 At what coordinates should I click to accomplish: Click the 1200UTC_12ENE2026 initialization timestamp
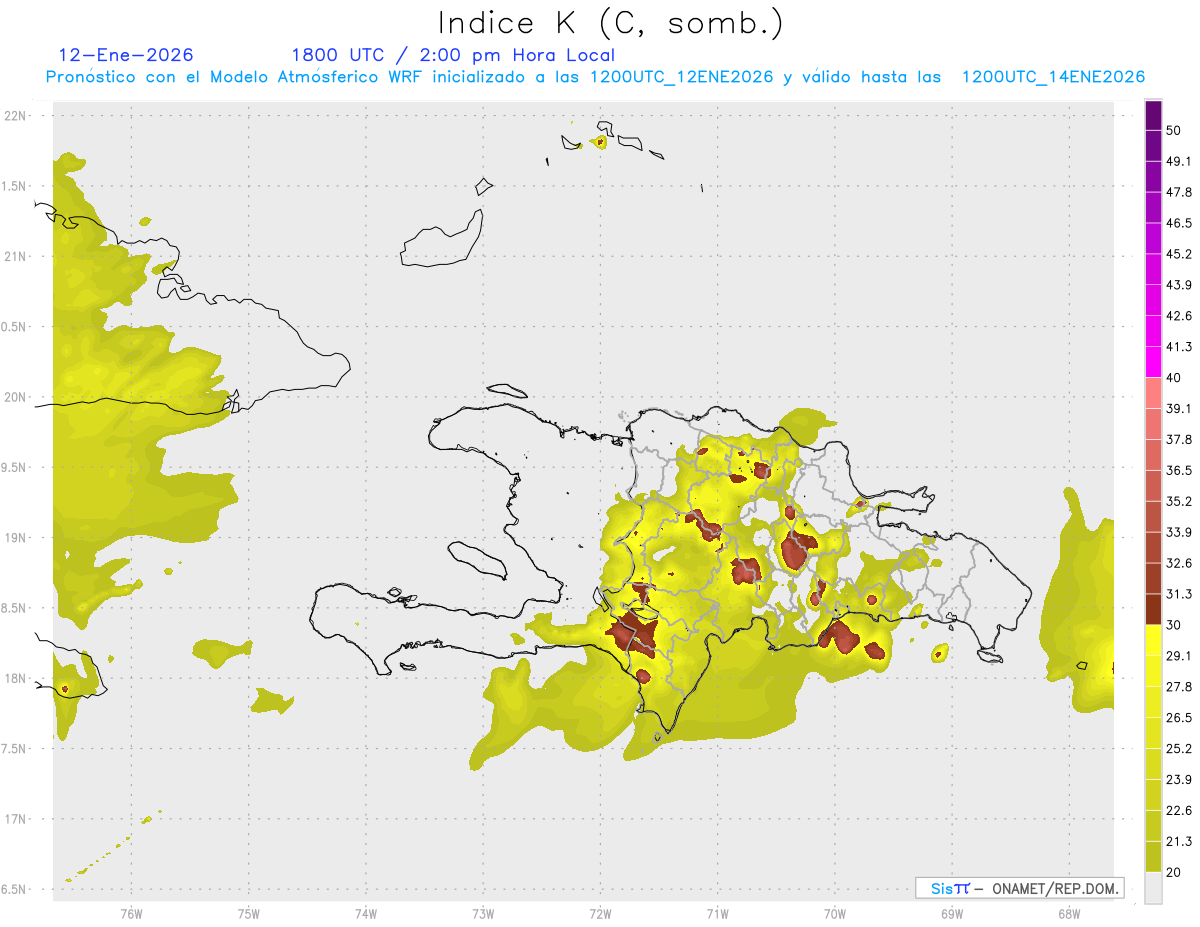681,77
